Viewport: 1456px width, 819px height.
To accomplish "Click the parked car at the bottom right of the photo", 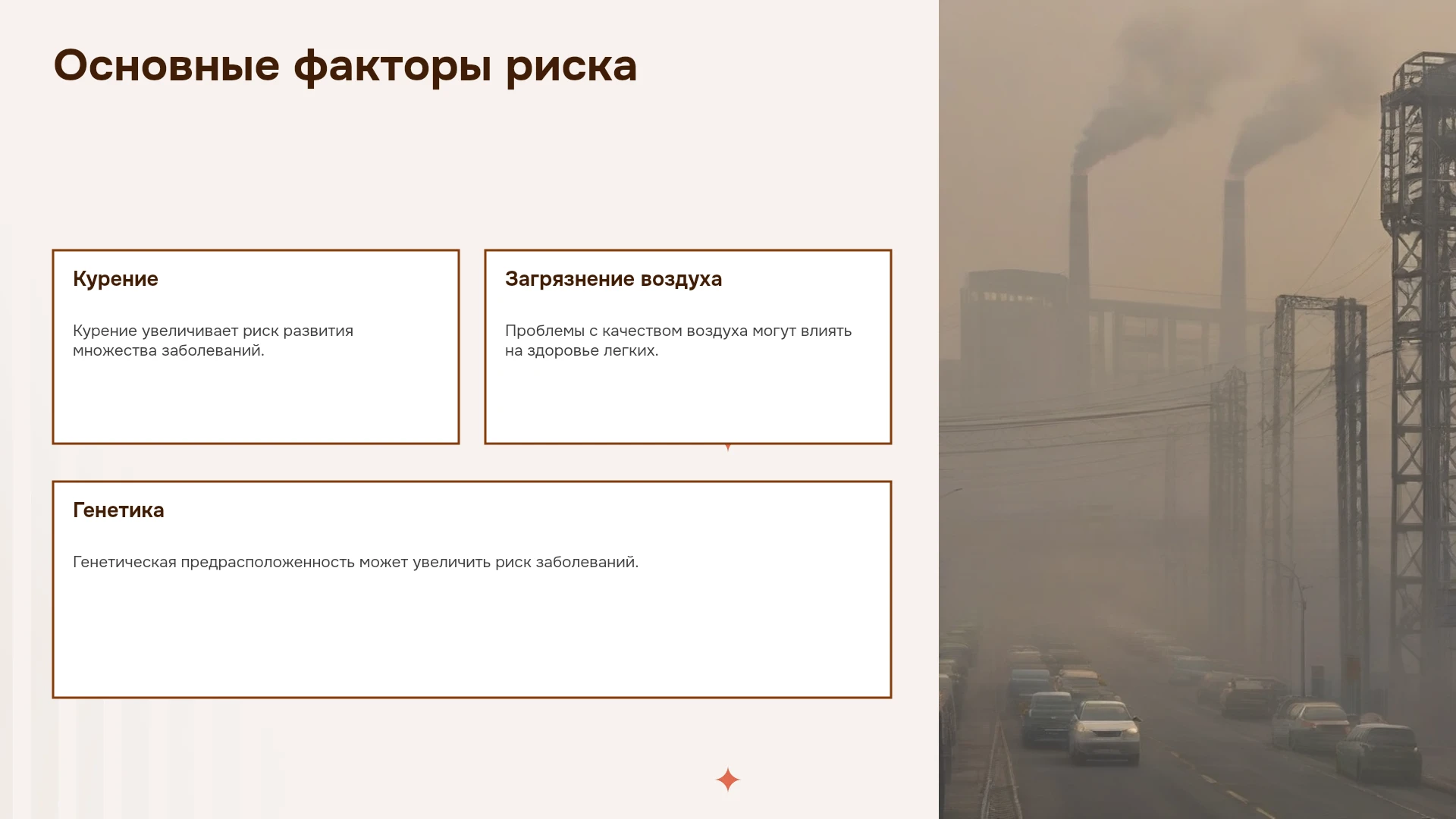I will [x=1379, y=752].
